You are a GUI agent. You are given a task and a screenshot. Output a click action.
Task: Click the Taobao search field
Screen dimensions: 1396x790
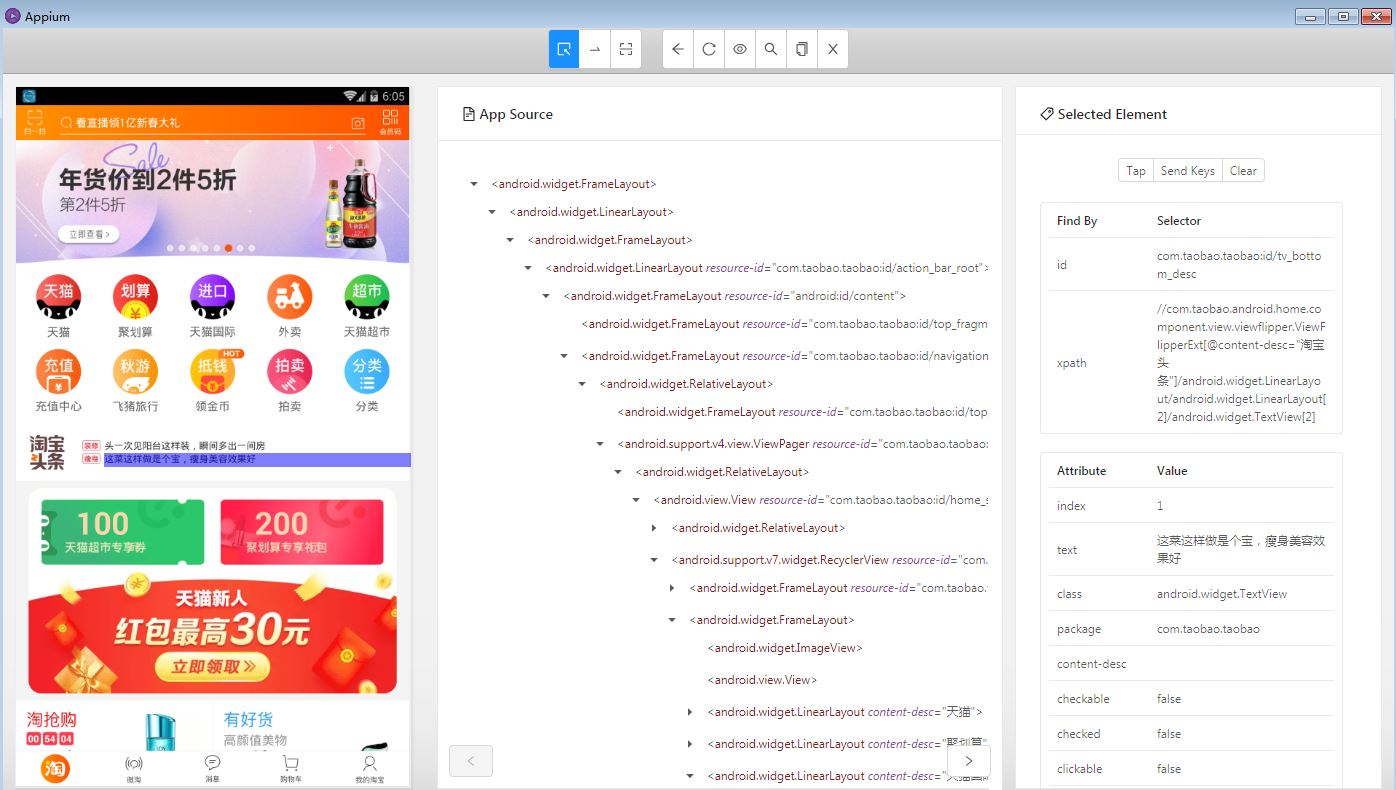214,123
